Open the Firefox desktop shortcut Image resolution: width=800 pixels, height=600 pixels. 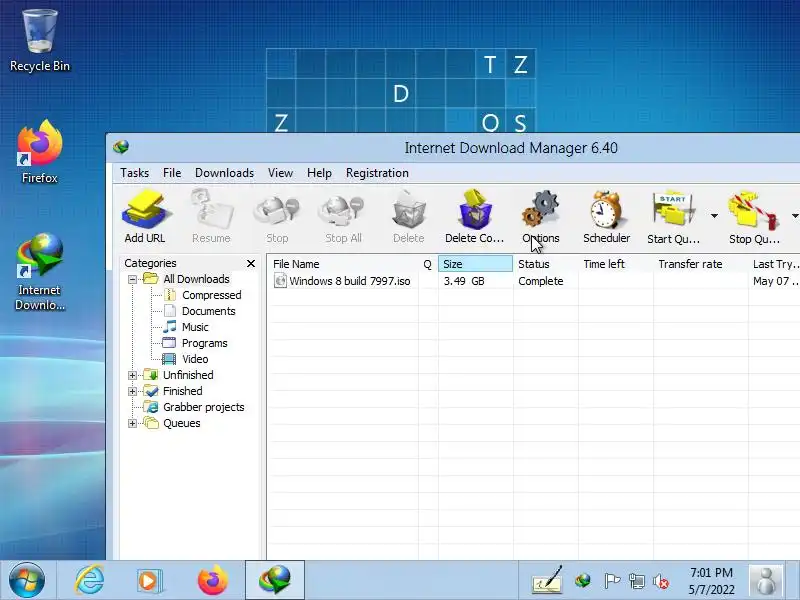[40, 152]
